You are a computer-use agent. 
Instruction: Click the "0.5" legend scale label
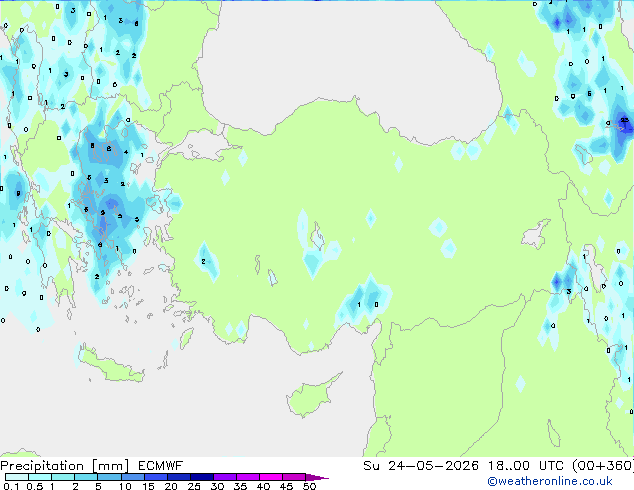click(x=34, y=486)
